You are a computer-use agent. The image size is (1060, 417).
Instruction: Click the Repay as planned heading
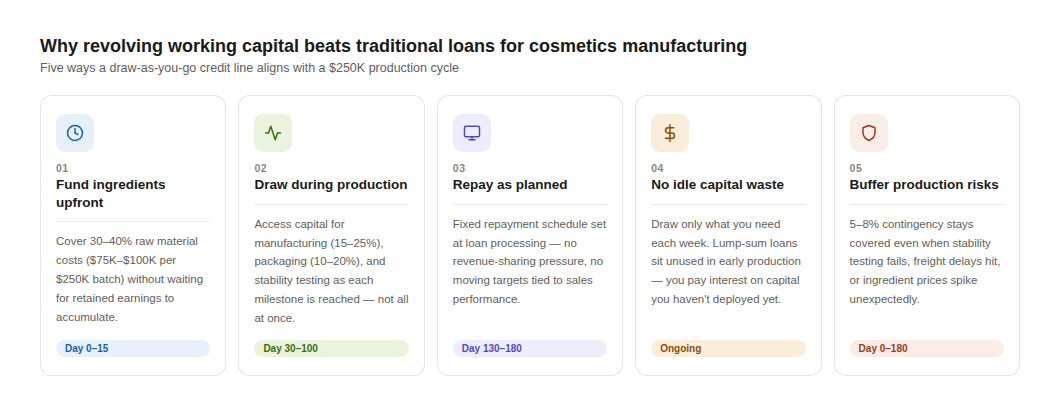point(510,185)
